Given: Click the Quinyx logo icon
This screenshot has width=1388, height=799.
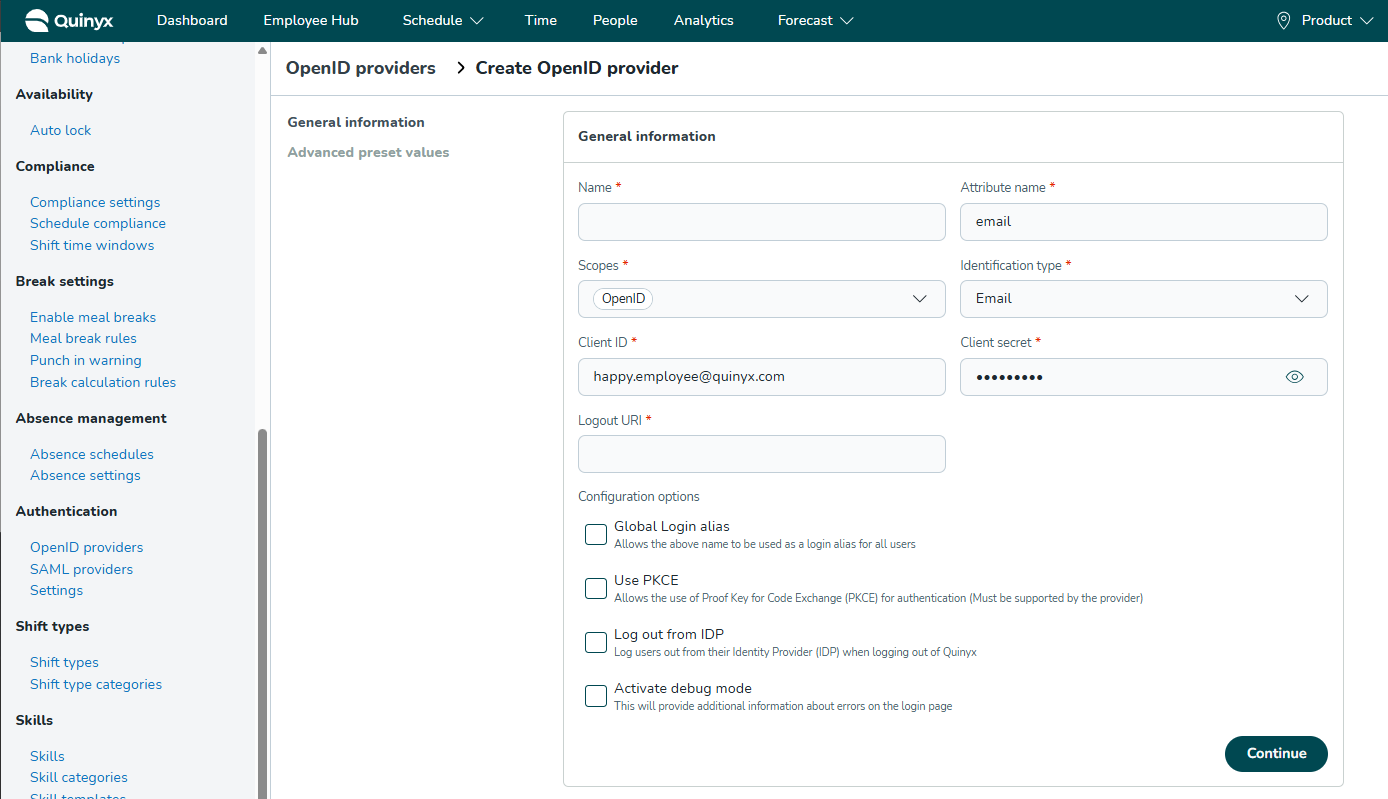Looking at the screenshot, I should click(37, 20).
